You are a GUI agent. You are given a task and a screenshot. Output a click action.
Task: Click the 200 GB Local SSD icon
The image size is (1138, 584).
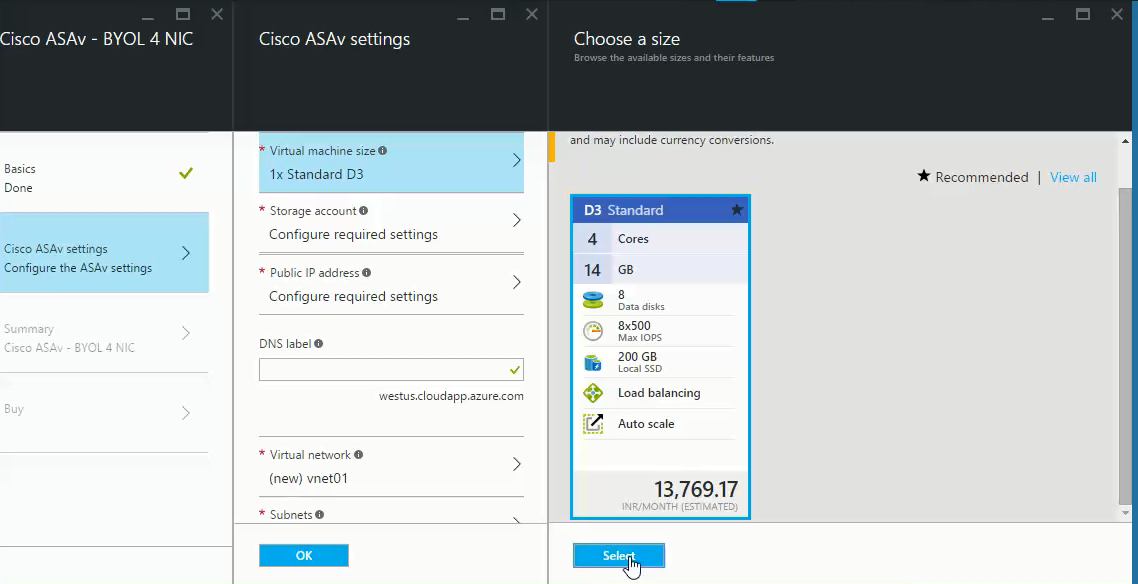tap(592, 363)
